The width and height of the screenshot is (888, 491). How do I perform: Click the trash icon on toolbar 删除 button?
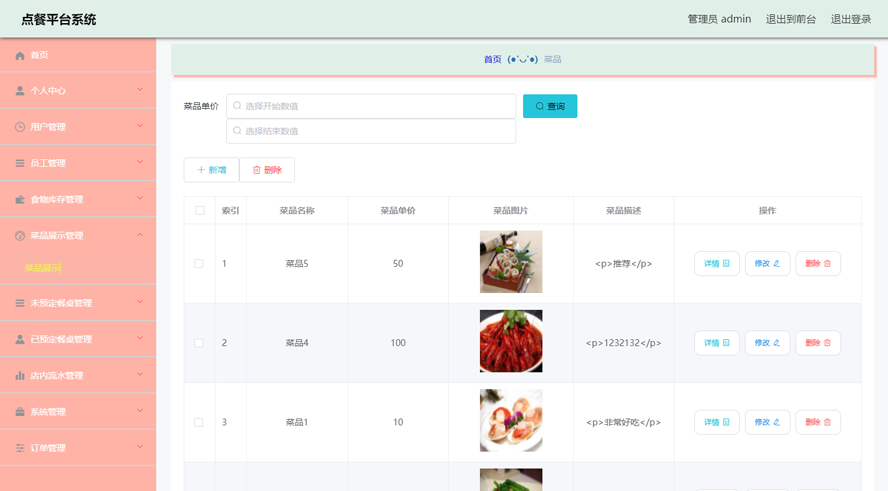coord(257,170)
